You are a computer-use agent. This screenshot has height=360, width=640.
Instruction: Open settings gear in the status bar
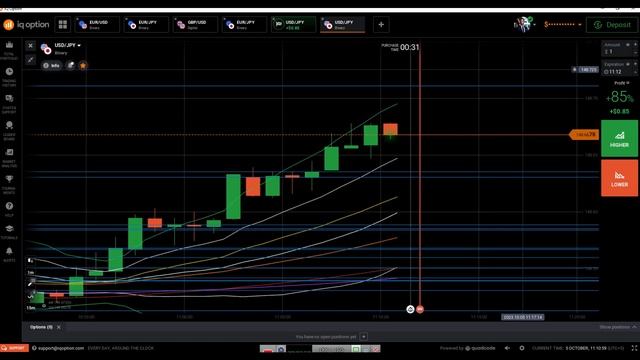(x=522, y=348)
